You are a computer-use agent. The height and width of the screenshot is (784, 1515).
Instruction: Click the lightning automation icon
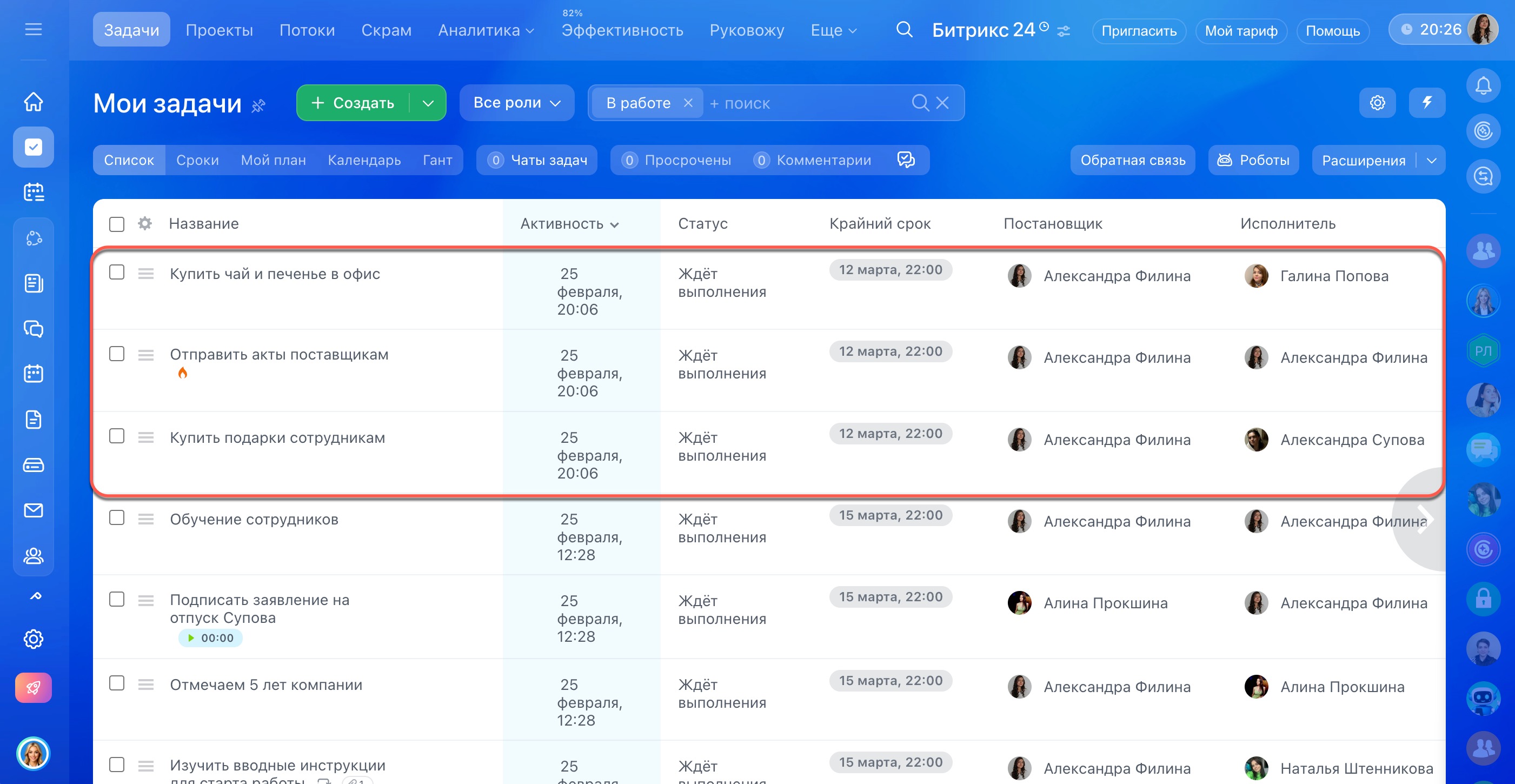1427,103
